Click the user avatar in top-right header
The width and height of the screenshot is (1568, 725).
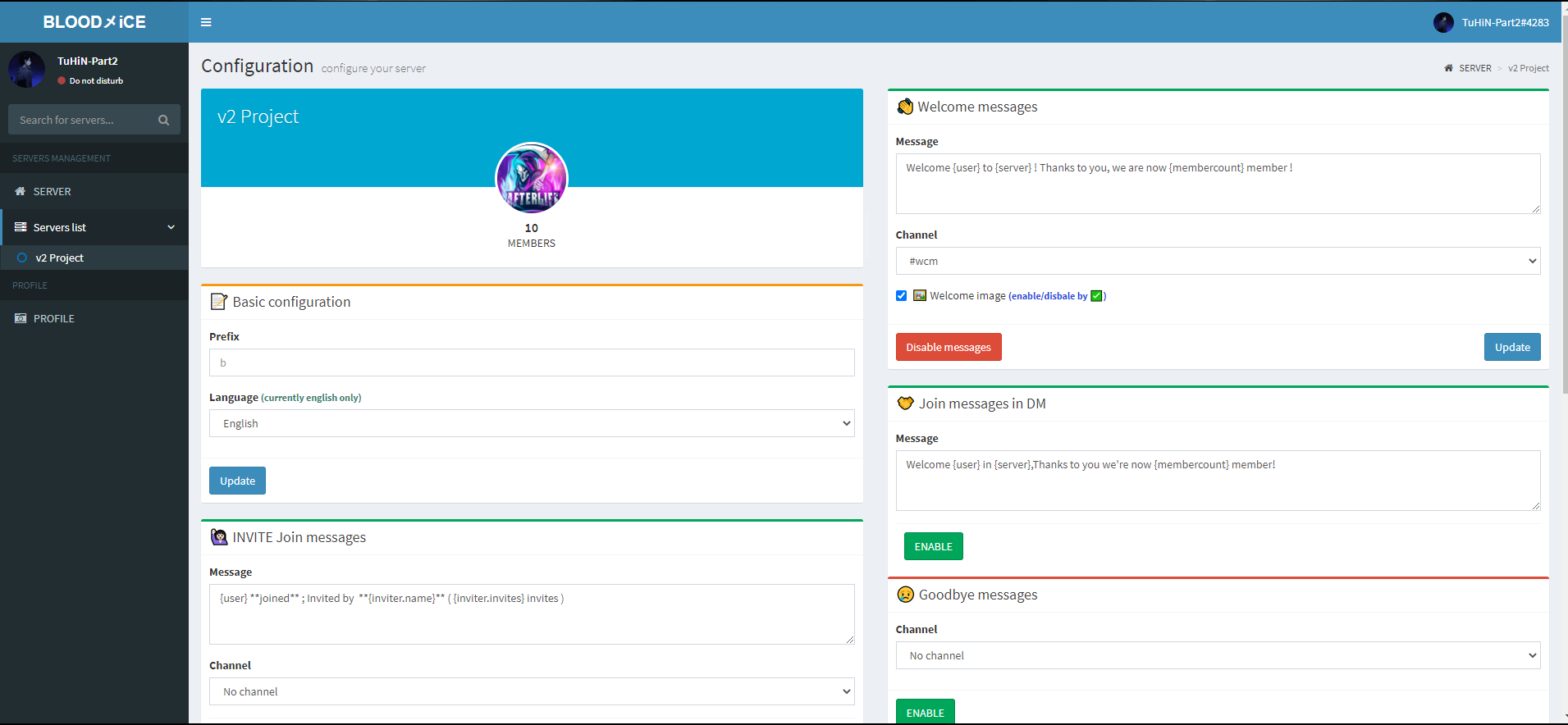(x=1443, y=22)
